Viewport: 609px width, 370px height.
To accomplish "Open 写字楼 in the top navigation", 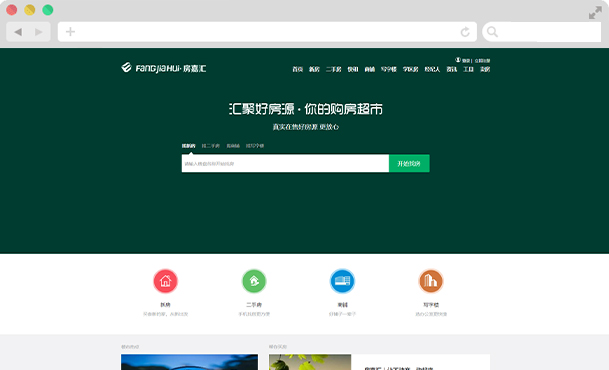I will point(388,69).
